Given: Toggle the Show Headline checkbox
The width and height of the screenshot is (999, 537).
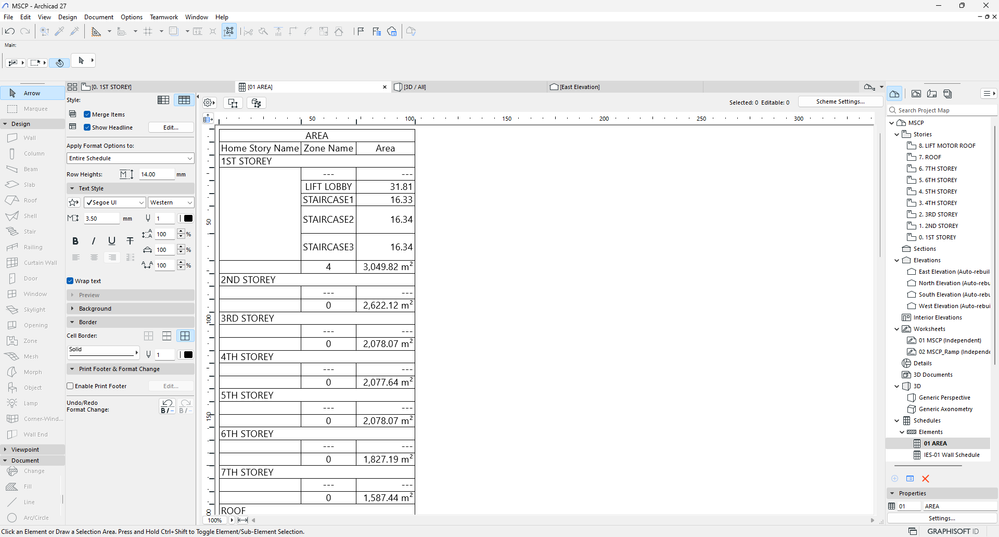Looking at the screenshot, I should click(x=87, y=127).
